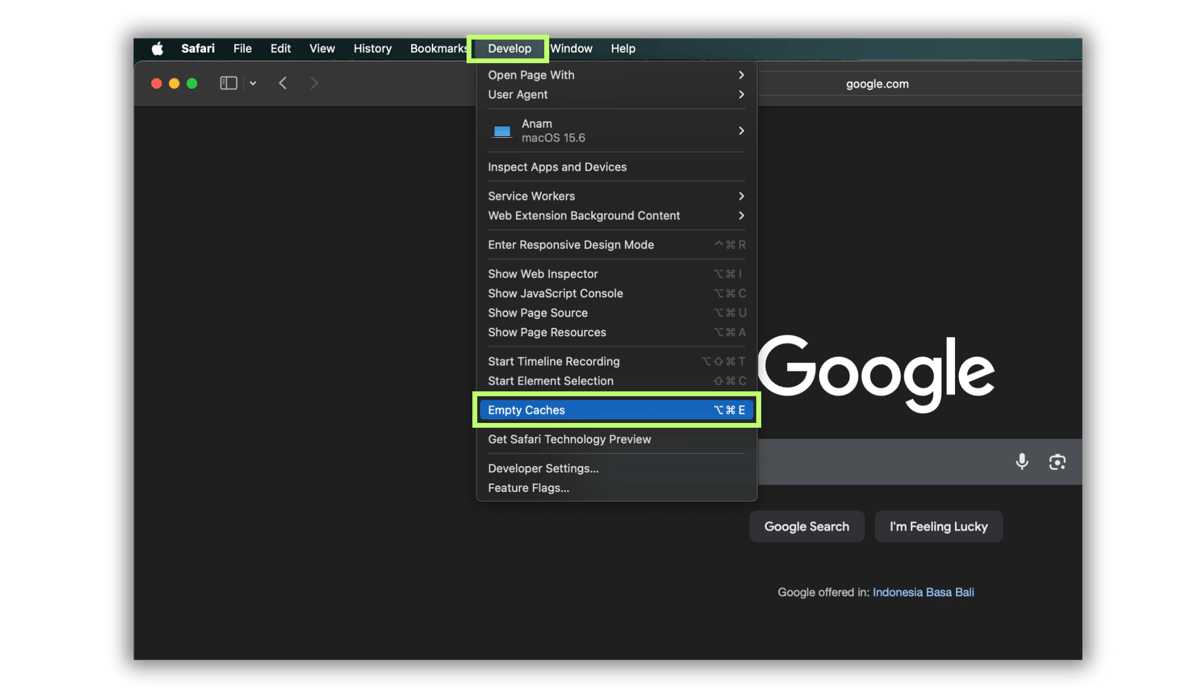Open the Bookmarks menu
Image resolution: width=1200 pixels, height=698 pixels.
(438, 48)
